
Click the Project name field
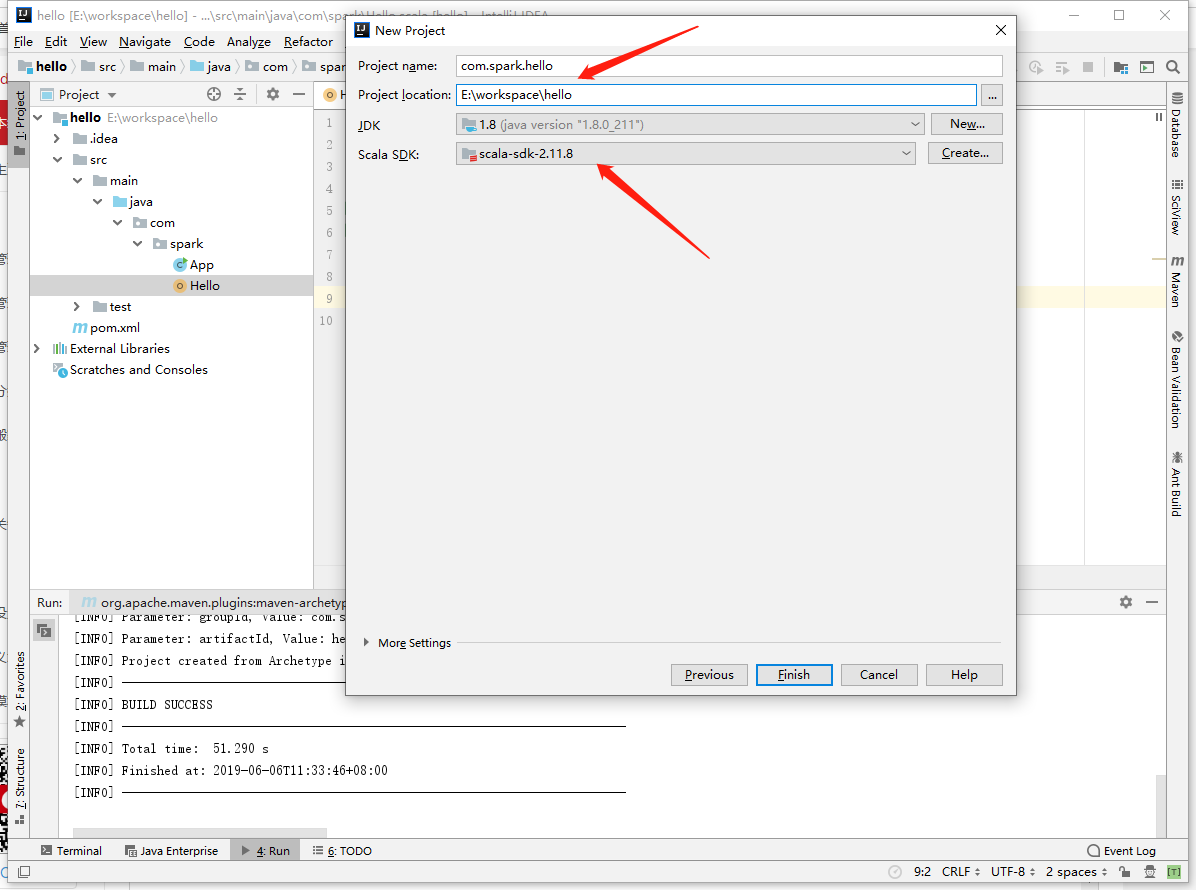729,66
